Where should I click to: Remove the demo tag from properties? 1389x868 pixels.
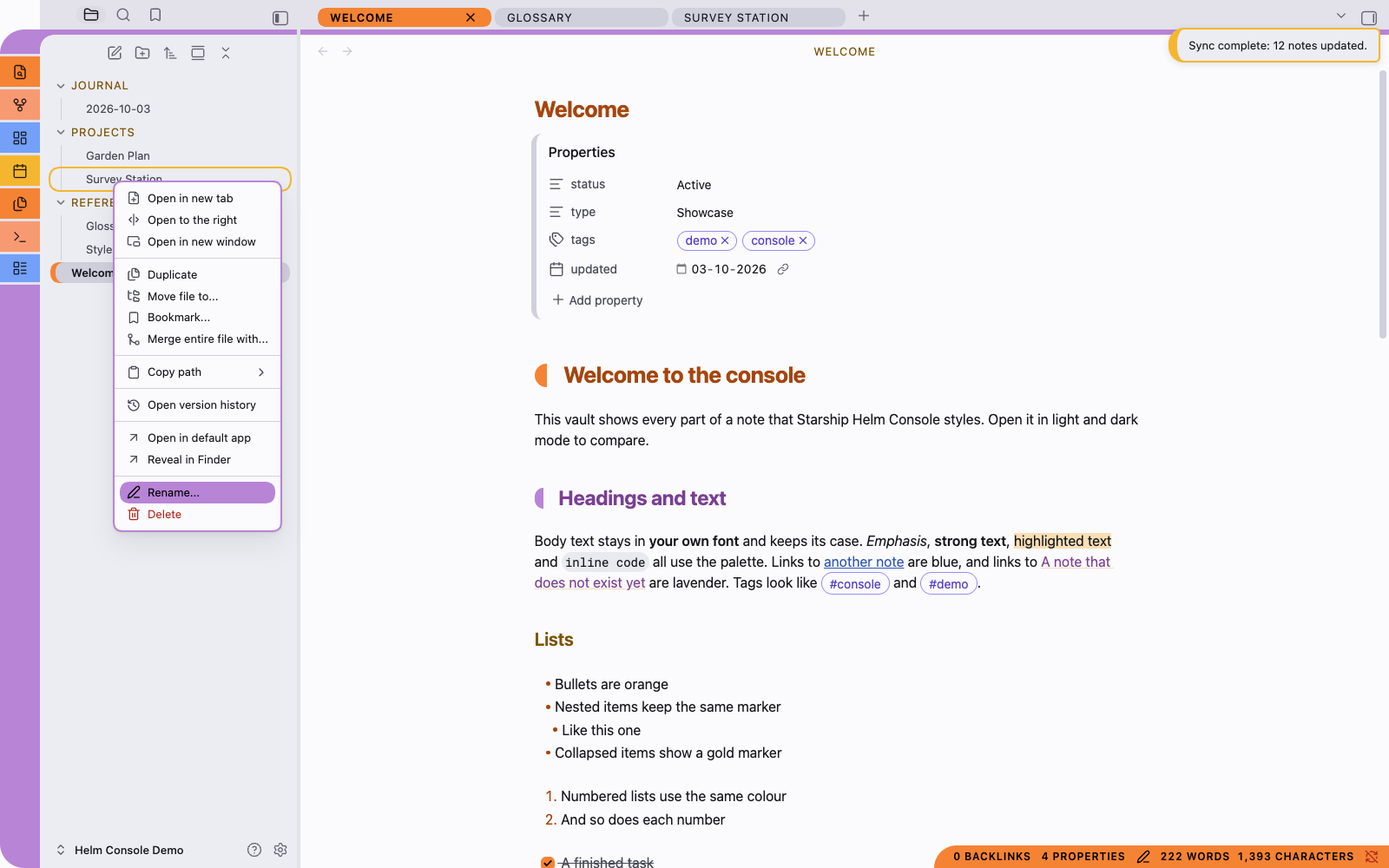725,241
